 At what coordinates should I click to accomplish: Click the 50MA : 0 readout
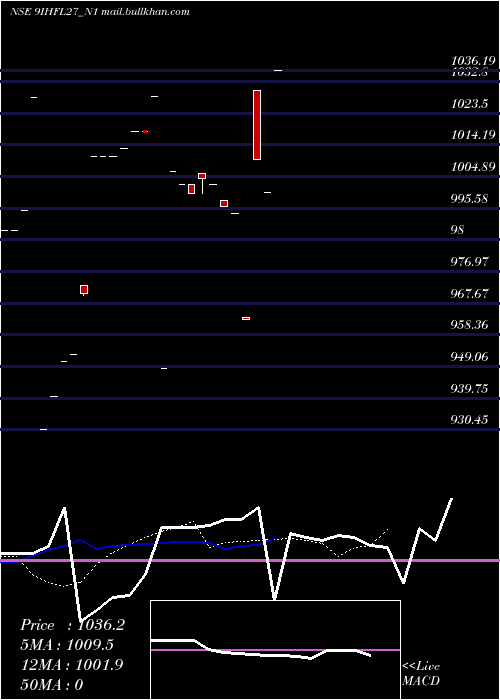pyautogui.click(x=52, y=684)
